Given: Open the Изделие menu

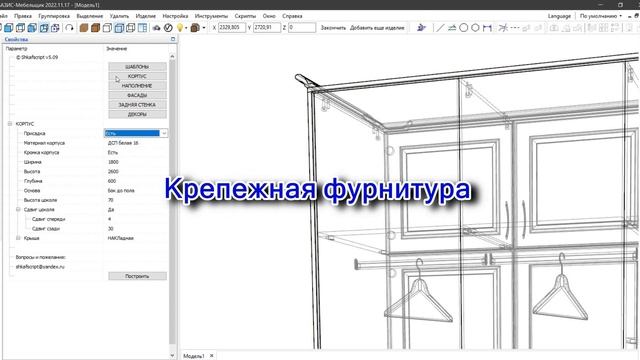Looking at the screenshot, I should (146, 16).
